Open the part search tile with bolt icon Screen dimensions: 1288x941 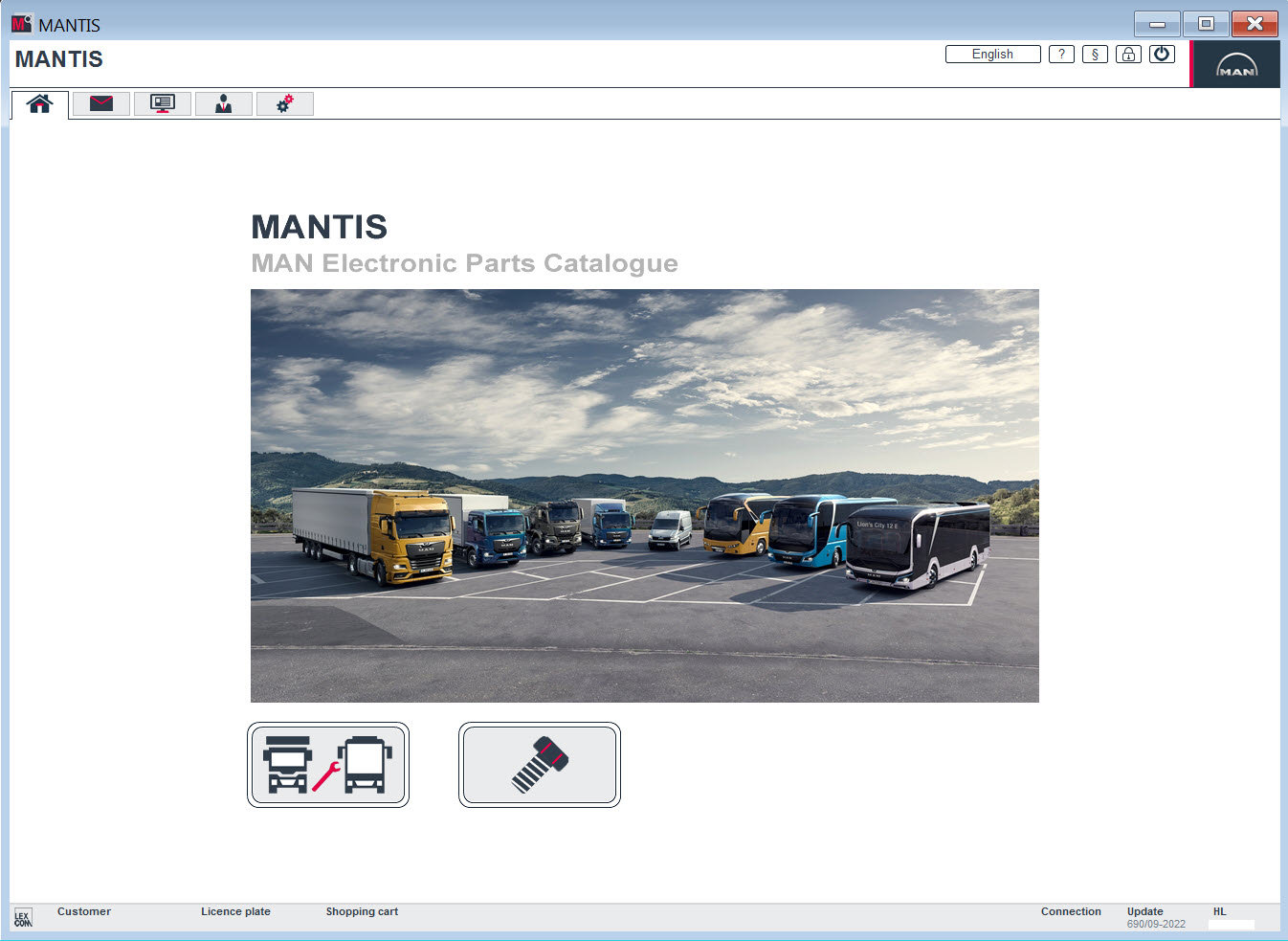(x=539, y=765)
